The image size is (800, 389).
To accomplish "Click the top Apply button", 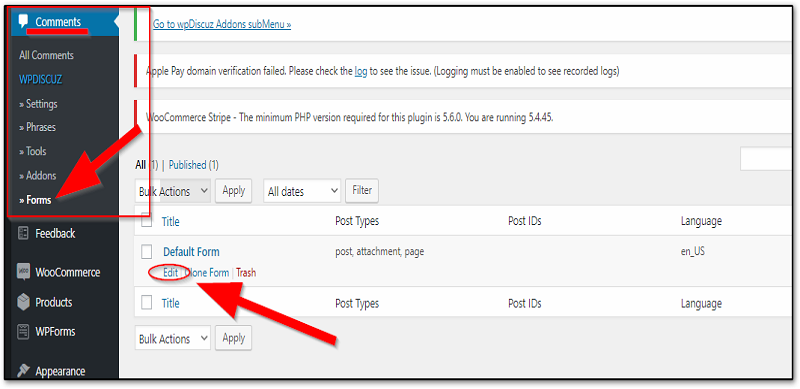I will [x=234, y=191].
